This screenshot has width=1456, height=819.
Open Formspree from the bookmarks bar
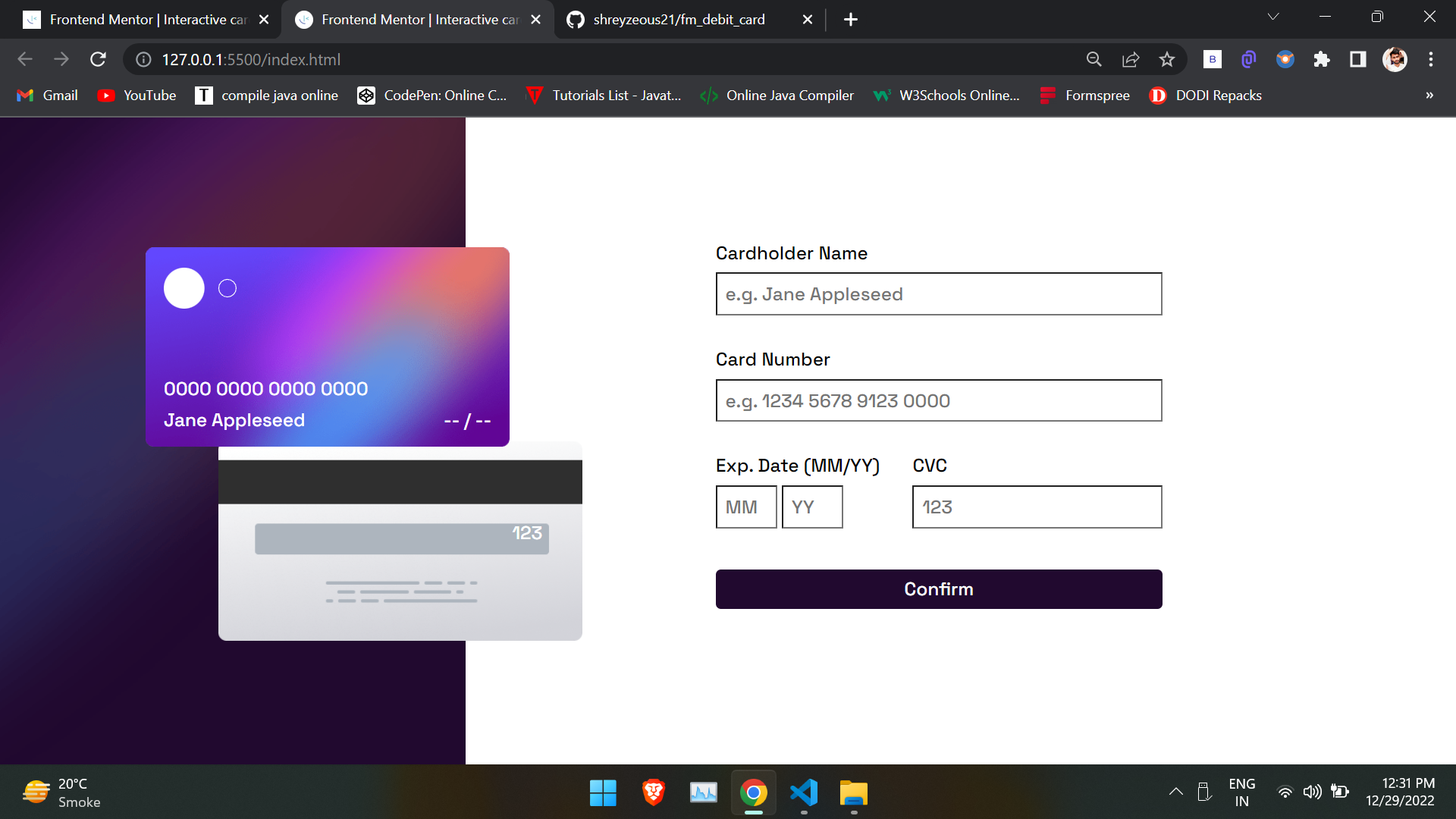coord(1084,95)
